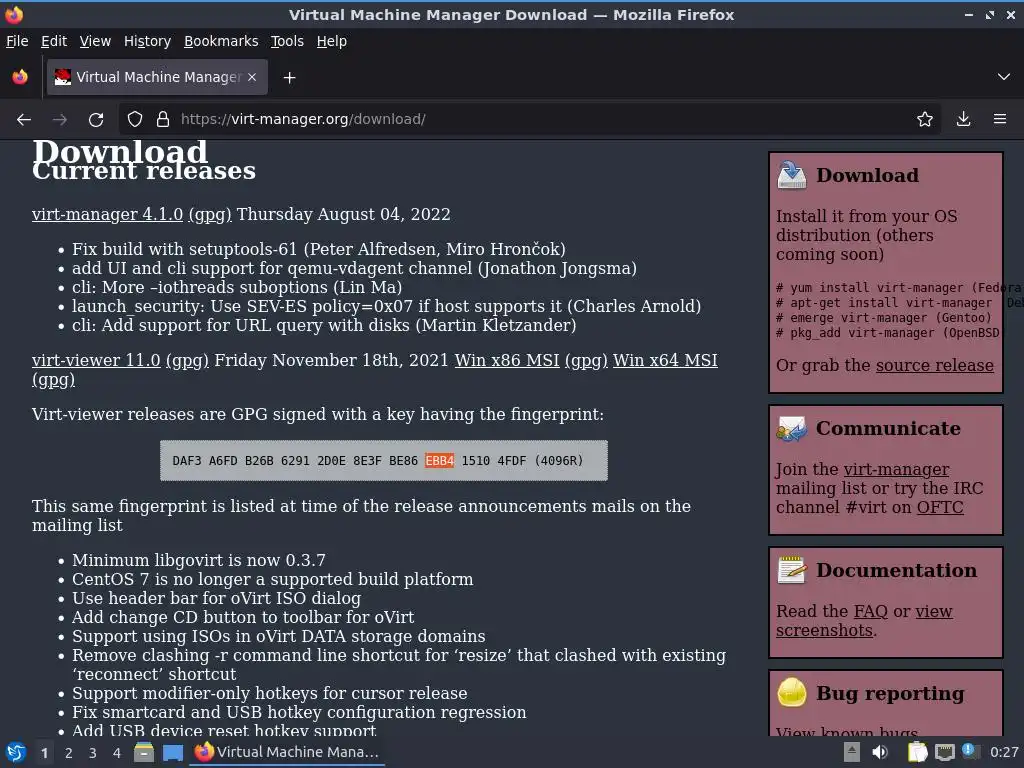Open the Downloads panel
Image resolution: width=1024 pixels, height=768 pixels.
963,120
